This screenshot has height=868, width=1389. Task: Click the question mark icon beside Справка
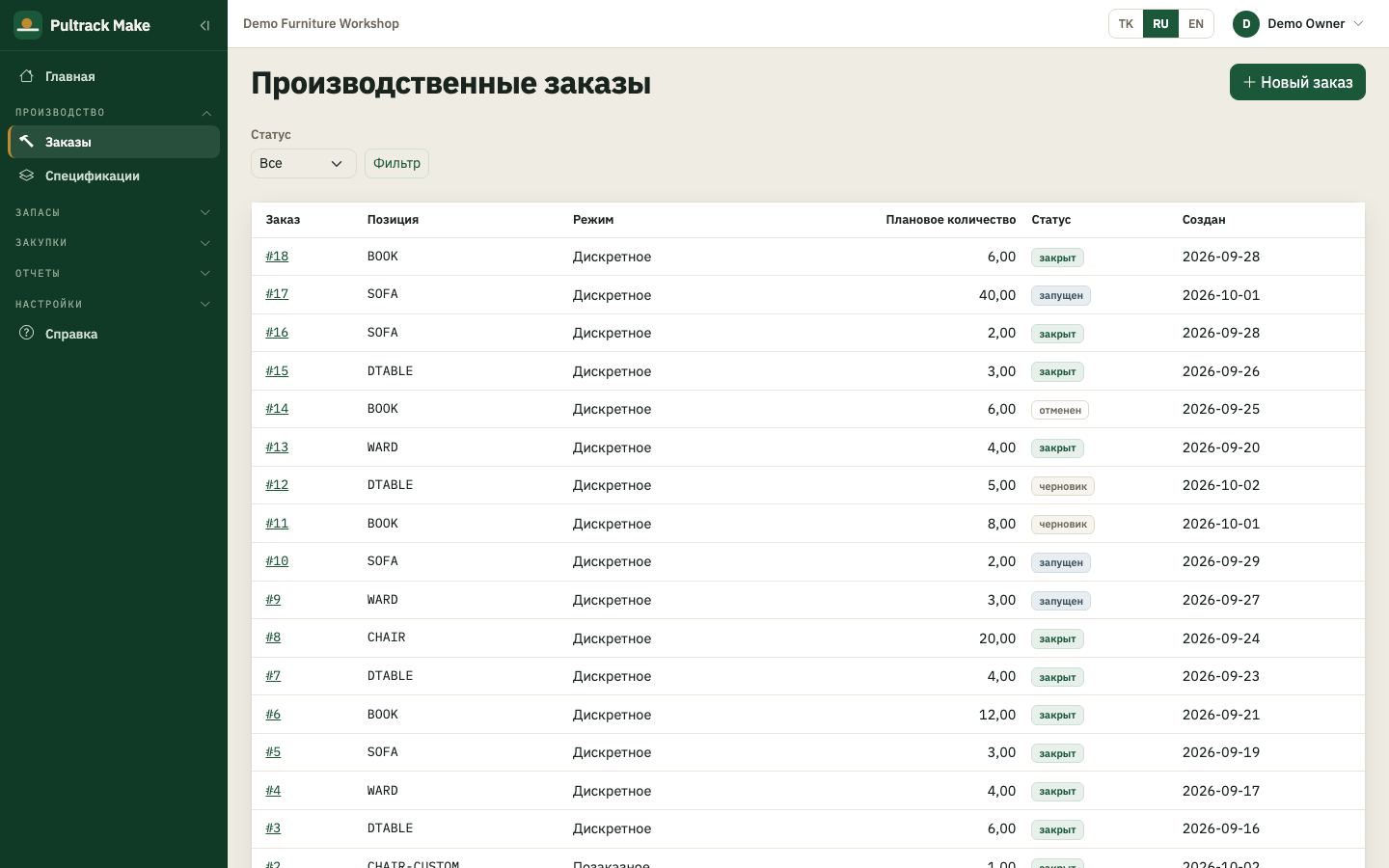(27, 334)
